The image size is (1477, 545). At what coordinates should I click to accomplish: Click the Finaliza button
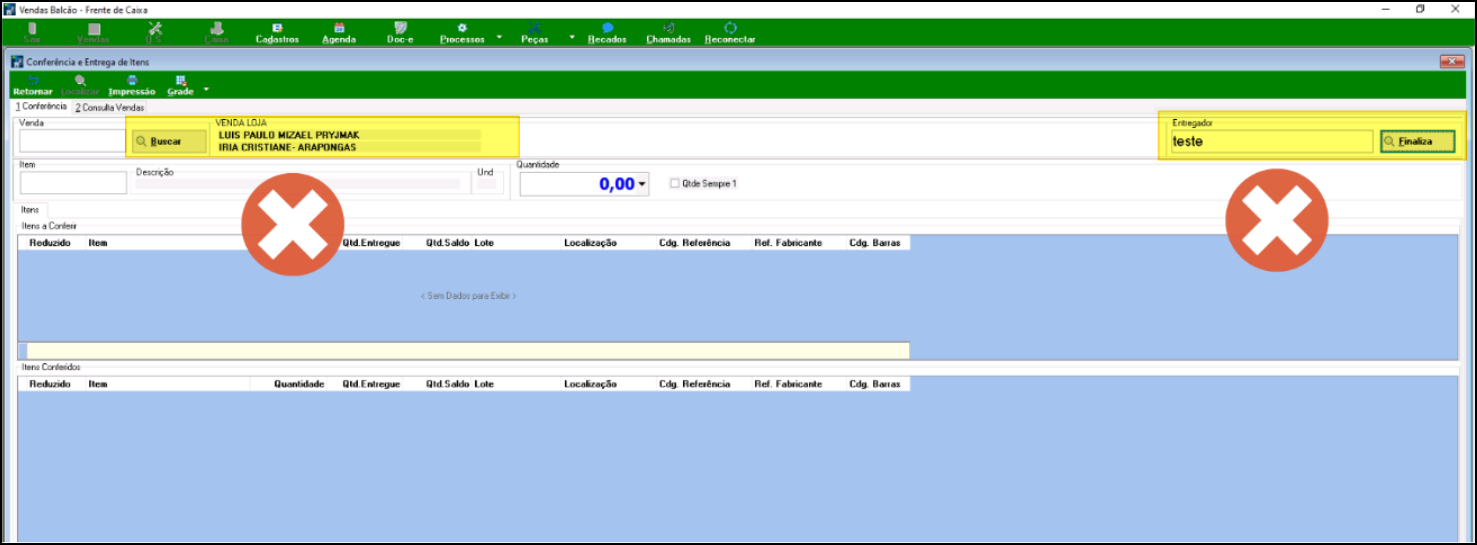pos(1419,142)
